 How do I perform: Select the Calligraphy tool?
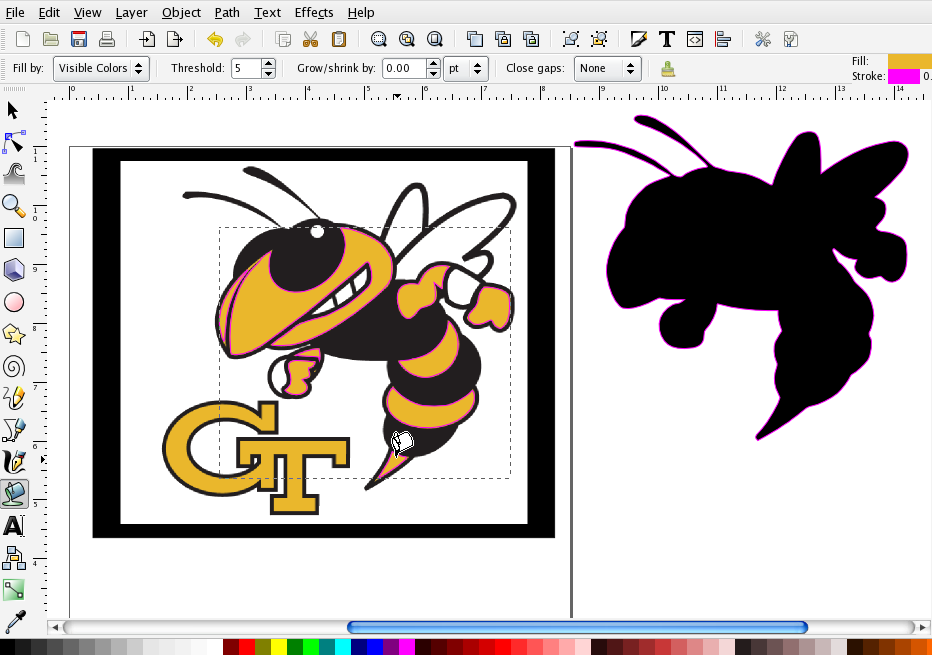tap(14, 462)
